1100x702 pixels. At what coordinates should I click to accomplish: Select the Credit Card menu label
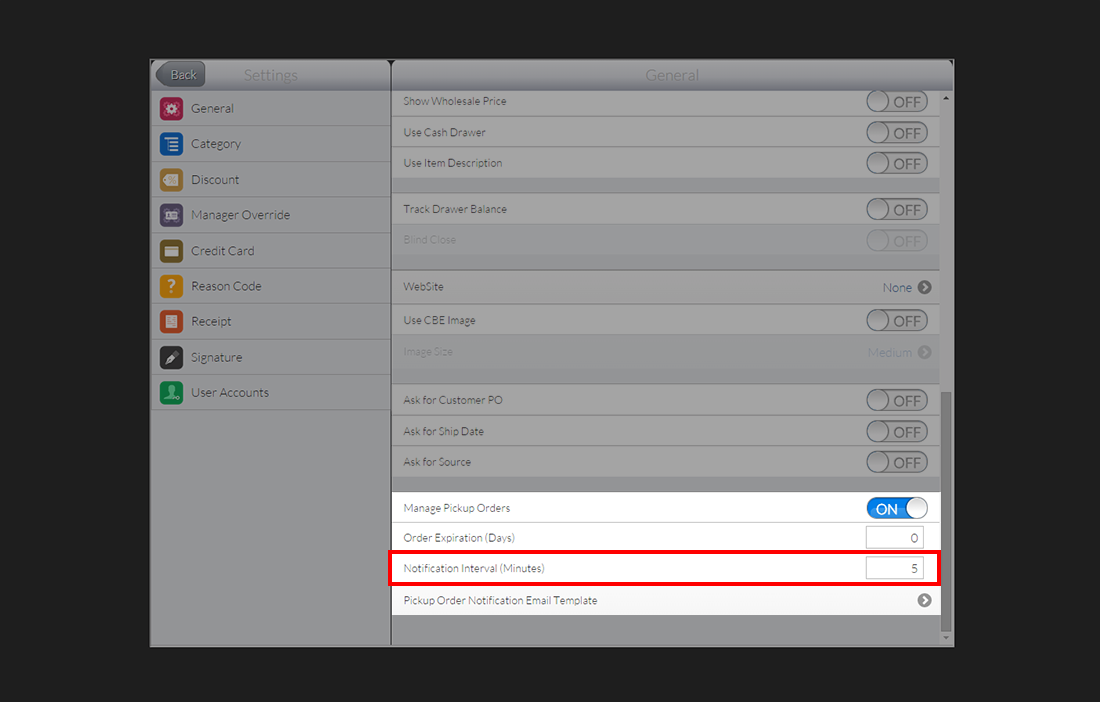click(x=223, y=251)
